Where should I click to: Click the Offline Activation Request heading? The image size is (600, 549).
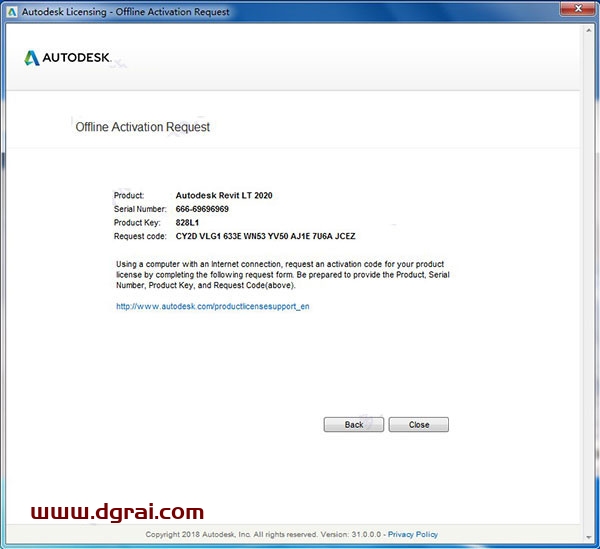[143, 127]
